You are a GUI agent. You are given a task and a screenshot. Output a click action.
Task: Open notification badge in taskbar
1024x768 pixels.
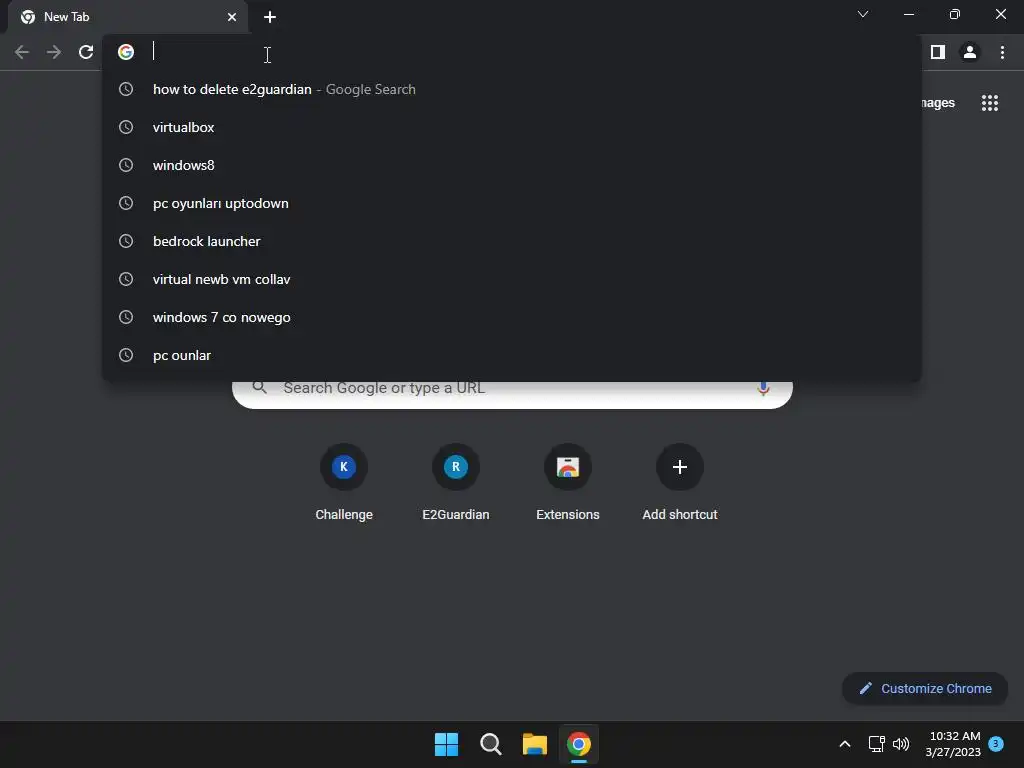(996, 743)
